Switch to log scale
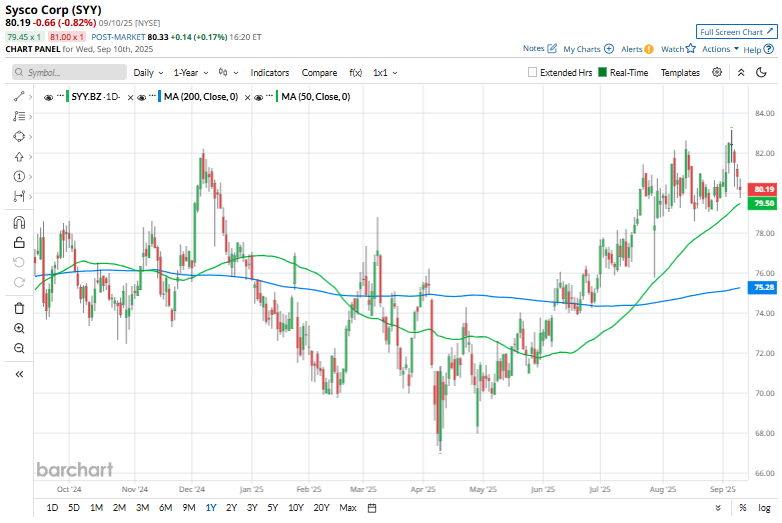Screen dimensions: 782x523 [x=764, y=508]
